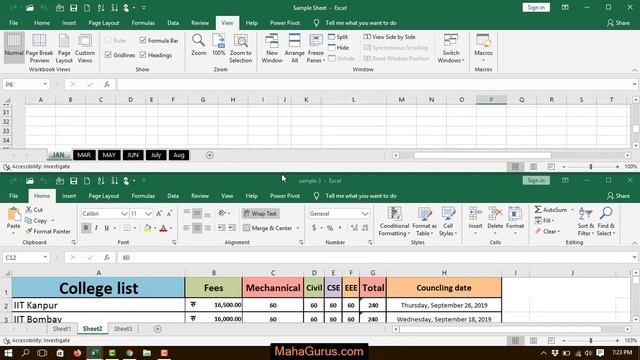The width and height of the screenshot is (640, 360).
Task: Open Custom Views icon
Action: (x=85, y=48)
